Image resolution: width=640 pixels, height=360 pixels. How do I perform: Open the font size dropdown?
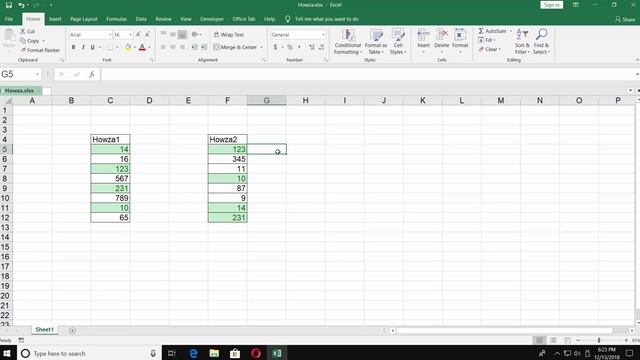click(x=130, y=35)
